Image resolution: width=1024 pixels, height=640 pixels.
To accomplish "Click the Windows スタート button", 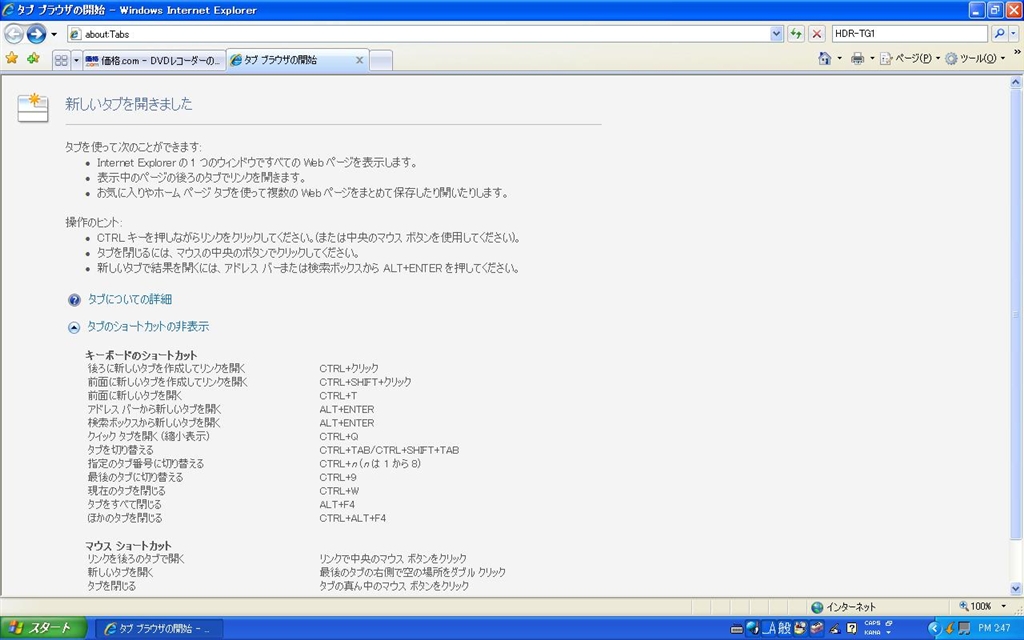I will [43, 628].
